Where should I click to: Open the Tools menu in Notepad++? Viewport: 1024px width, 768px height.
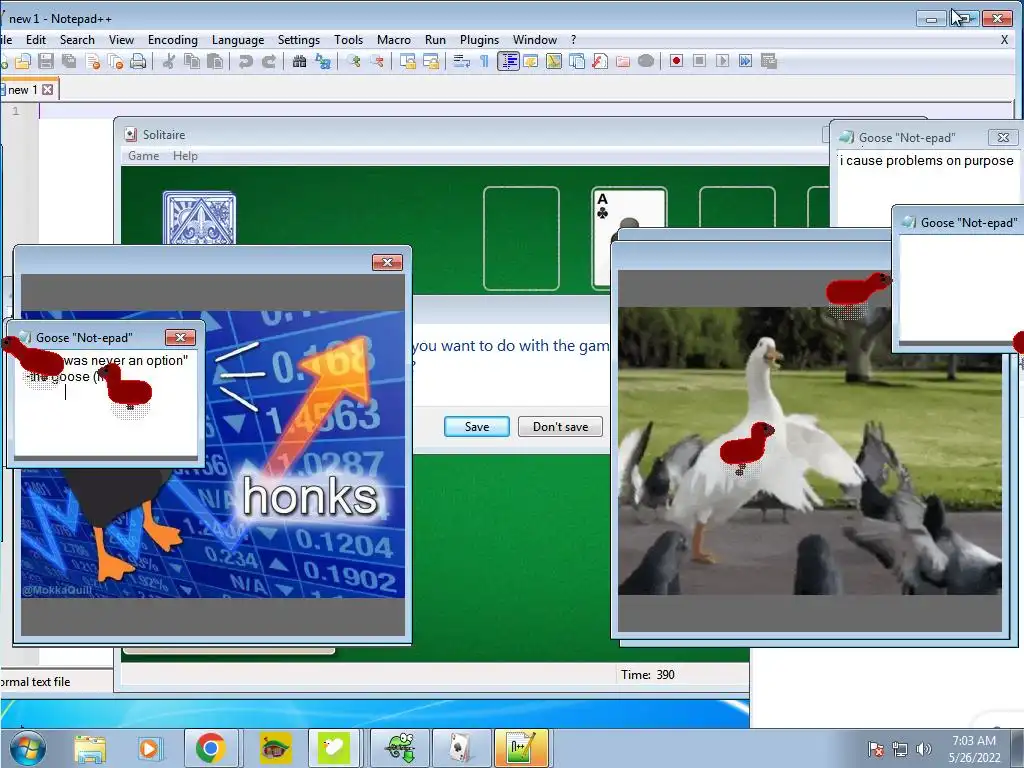(x=348, y=40)
